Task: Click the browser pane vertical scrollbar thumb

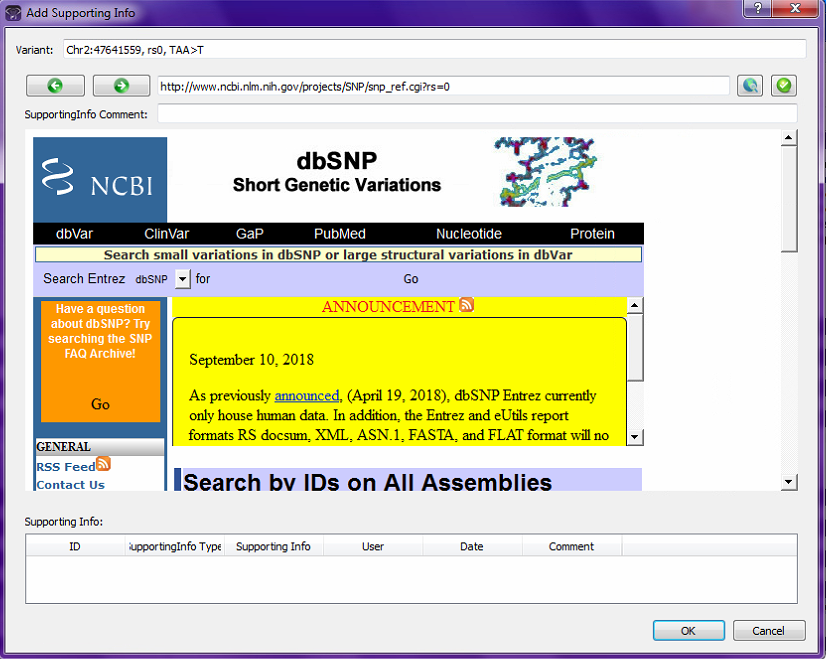Action: (x=789, y=200)
